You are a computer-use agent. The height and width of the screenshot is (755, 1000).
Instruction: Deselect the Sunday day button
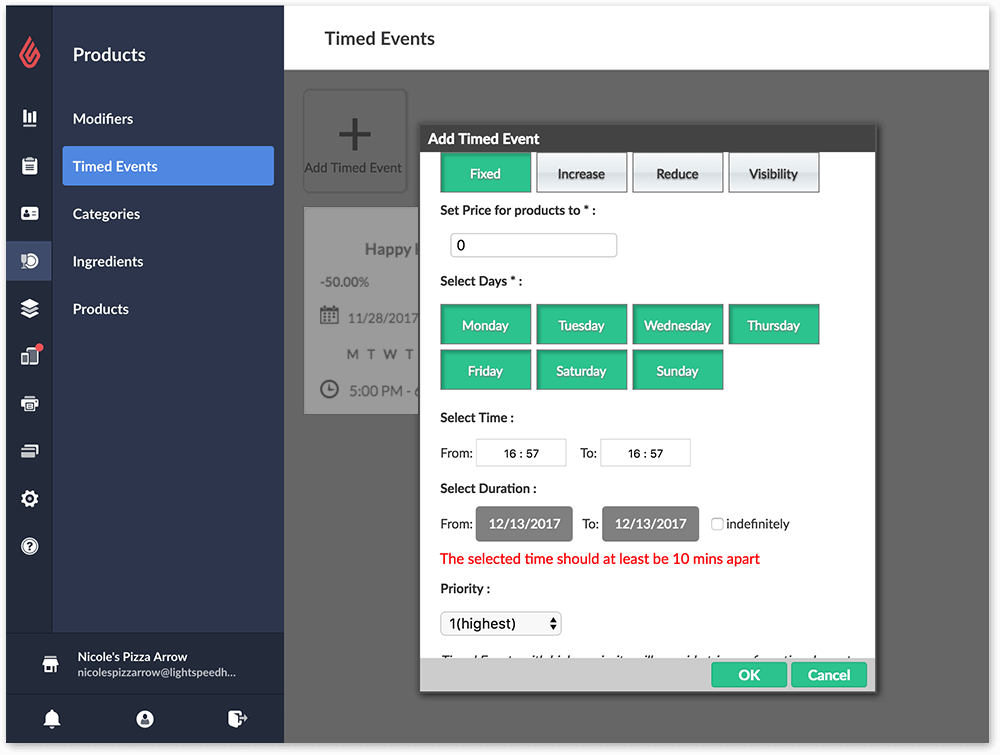tap(677, 370)
